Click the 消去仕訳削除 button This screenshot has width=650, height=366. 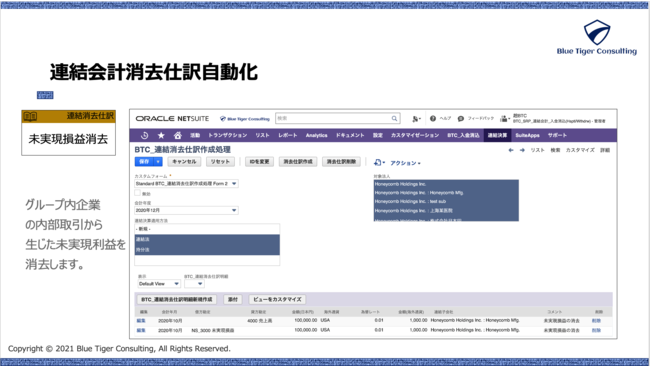341,162
